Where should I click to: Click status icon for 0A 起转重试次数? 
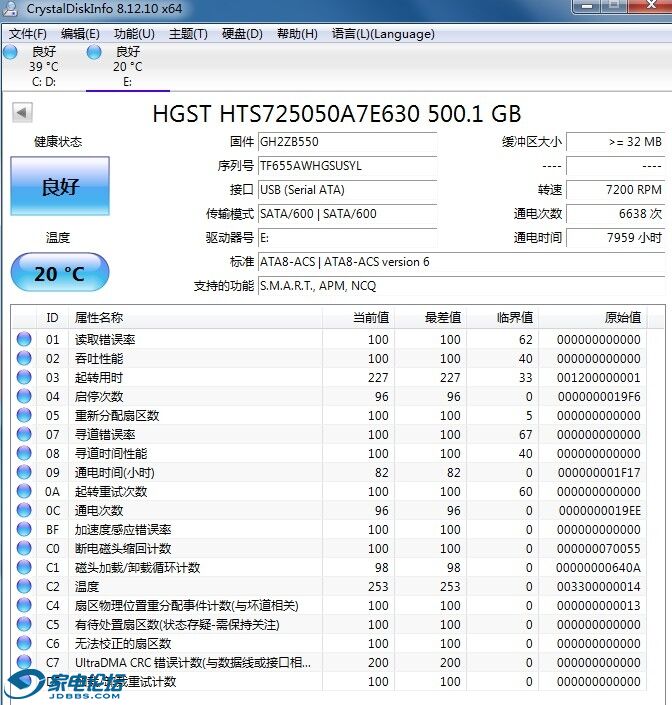24,491
